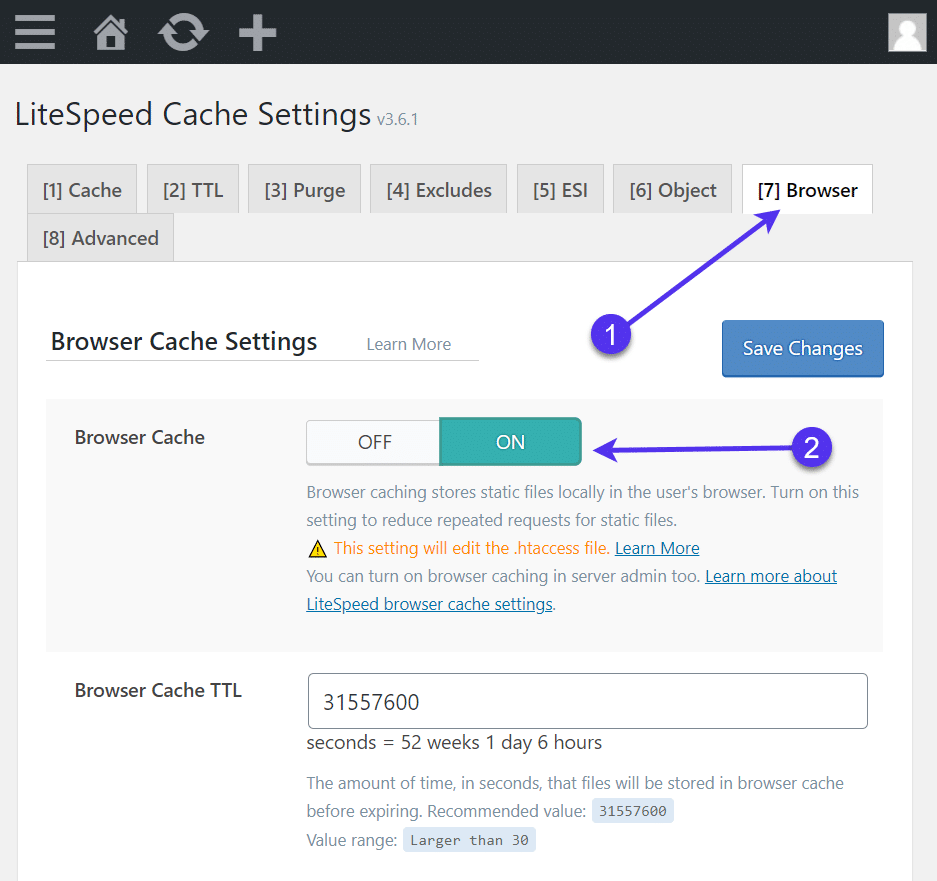Click the plus icon to add new content
The image size is (937, 881).
[257, 32]
